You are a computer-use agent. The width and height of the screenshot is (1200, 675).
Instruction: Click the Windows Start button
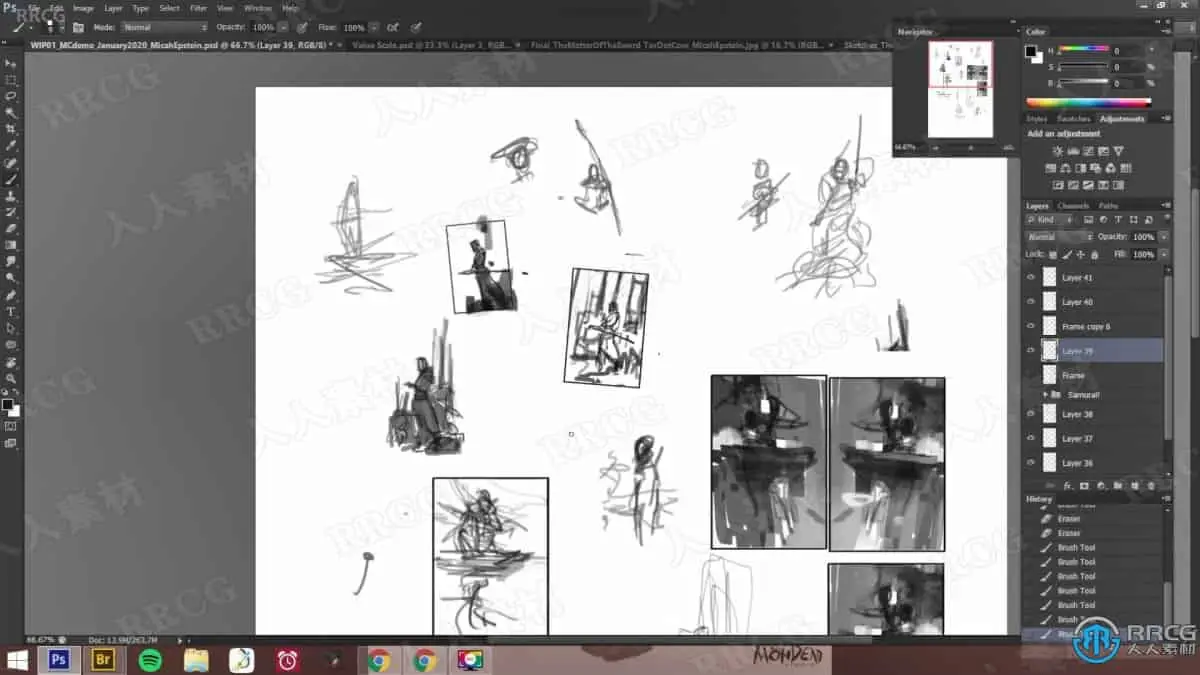pos(17,660)
